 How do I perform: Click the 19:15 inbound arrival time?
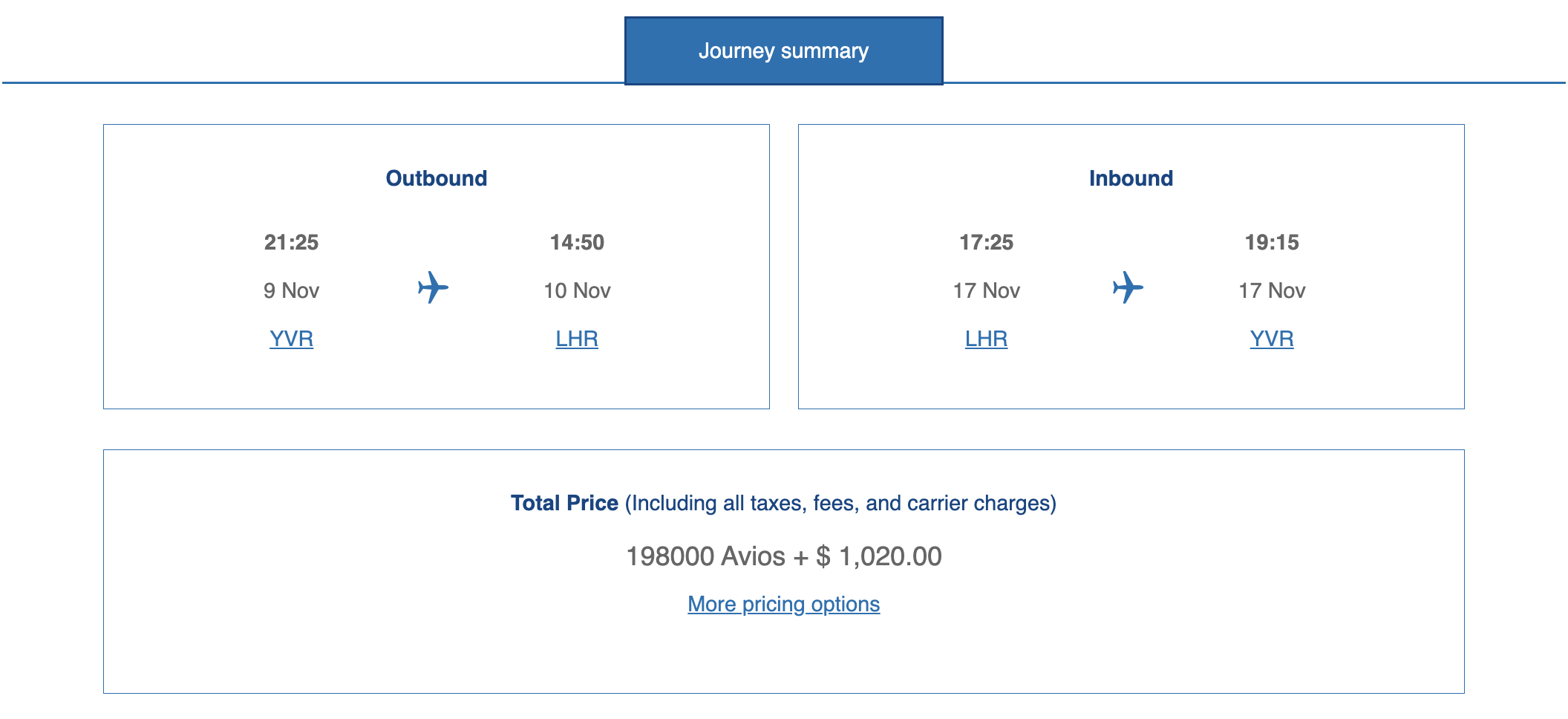click(x=1272, y=242)
